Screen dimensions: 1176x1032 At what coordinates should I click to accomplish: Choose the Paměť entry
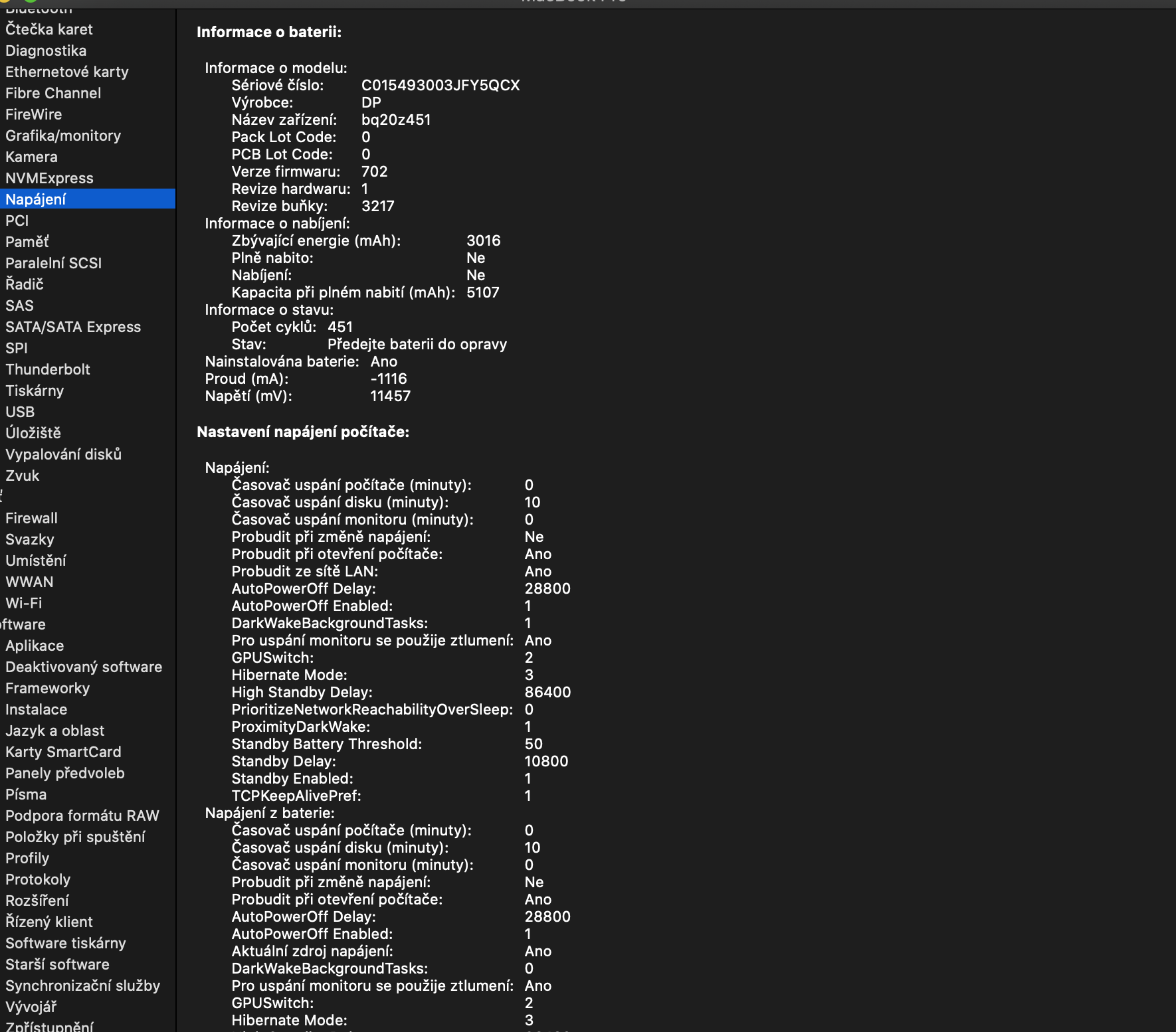27,242
